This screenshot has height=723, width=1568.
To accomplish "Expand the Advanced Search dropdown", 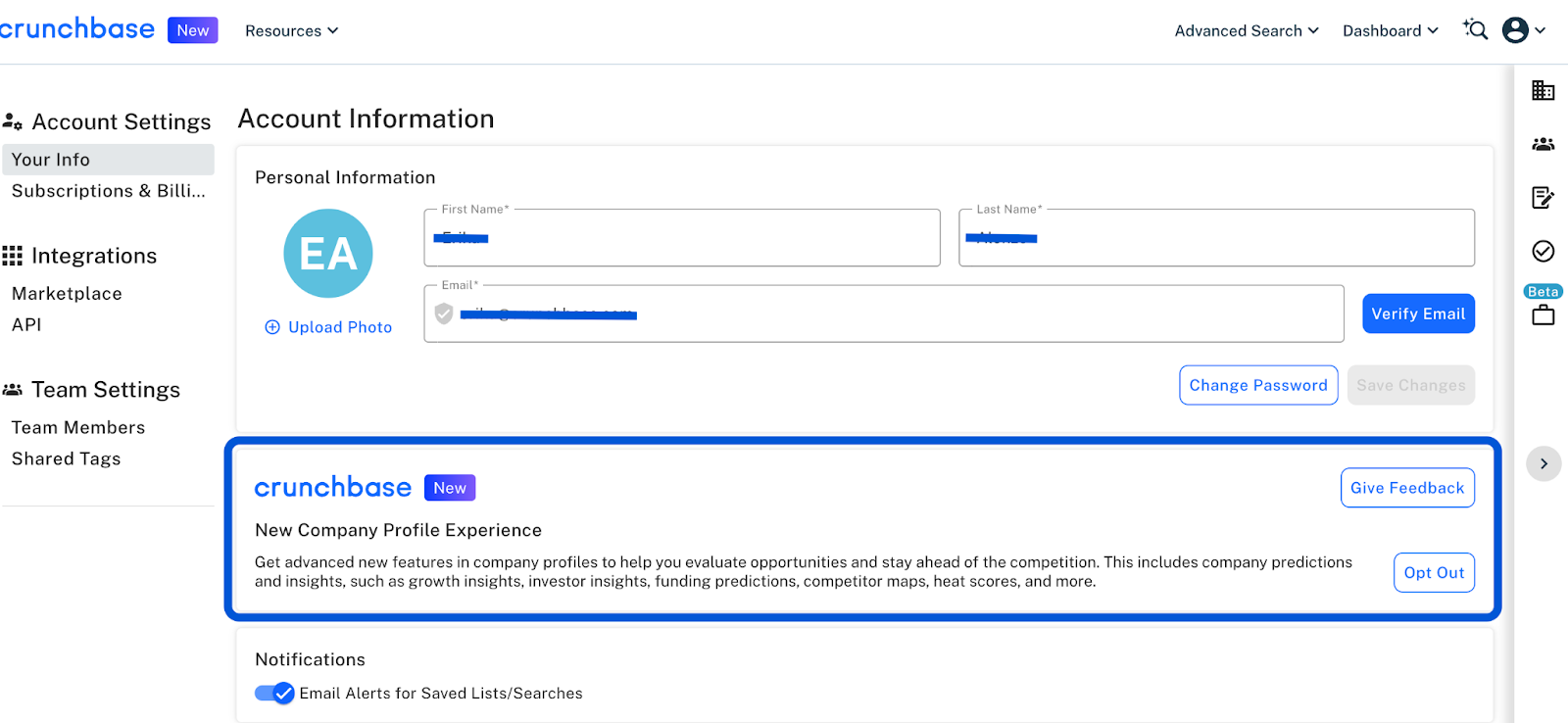I will pos(1247,30).
